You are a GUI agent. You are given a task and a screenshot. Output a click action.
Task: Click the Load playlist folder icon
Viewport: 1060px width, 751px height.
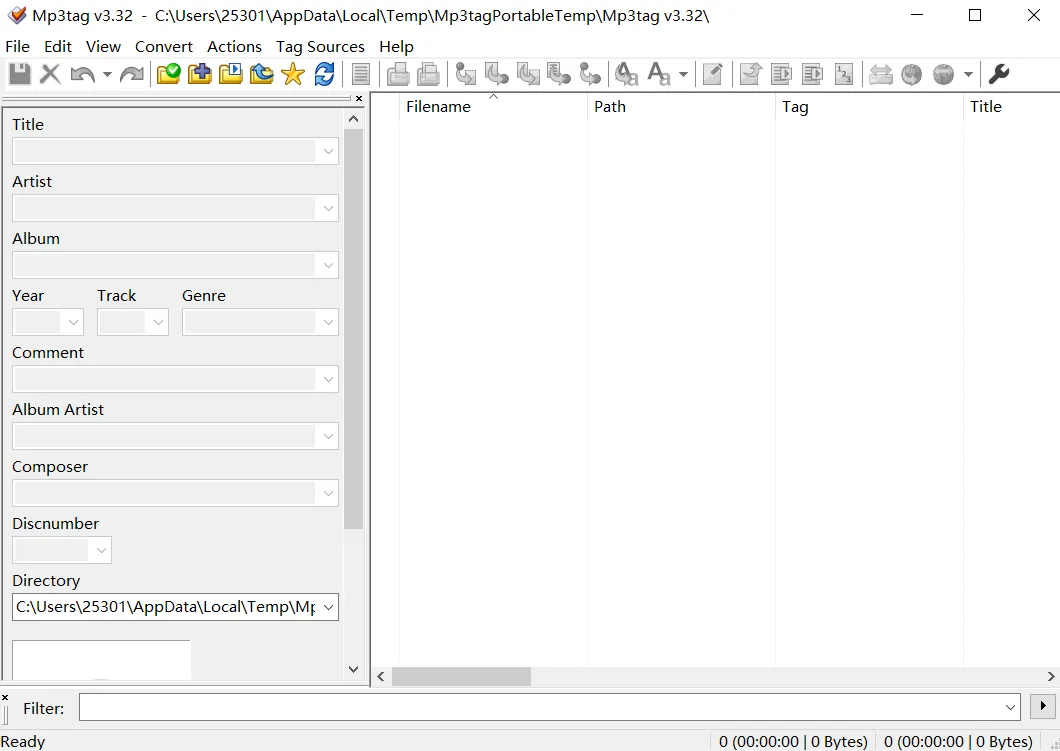(231, 74)
